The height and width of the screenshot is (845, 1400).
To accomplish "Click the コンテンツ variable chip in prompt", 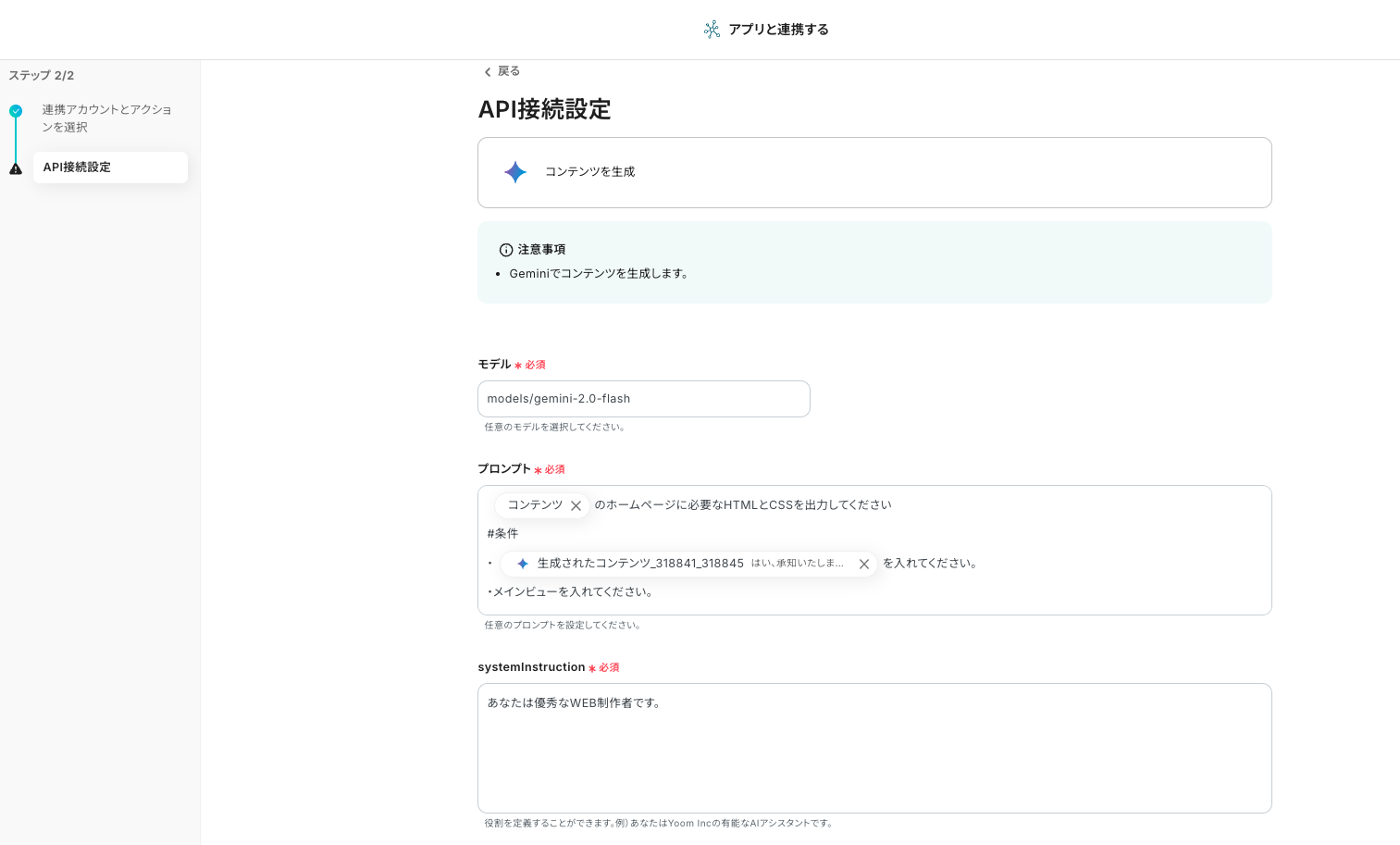I will pyautogui.click(x=535, y=505).
